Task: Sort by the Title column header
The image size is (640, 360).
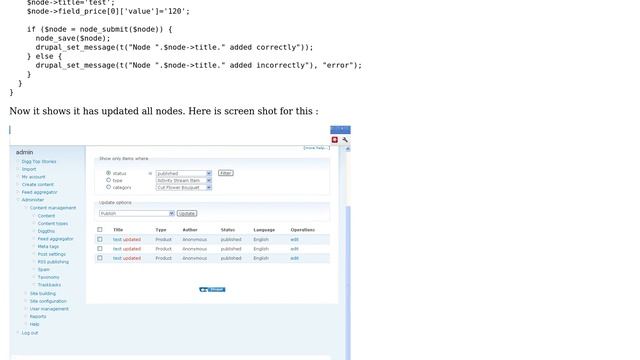Action: 118,230
